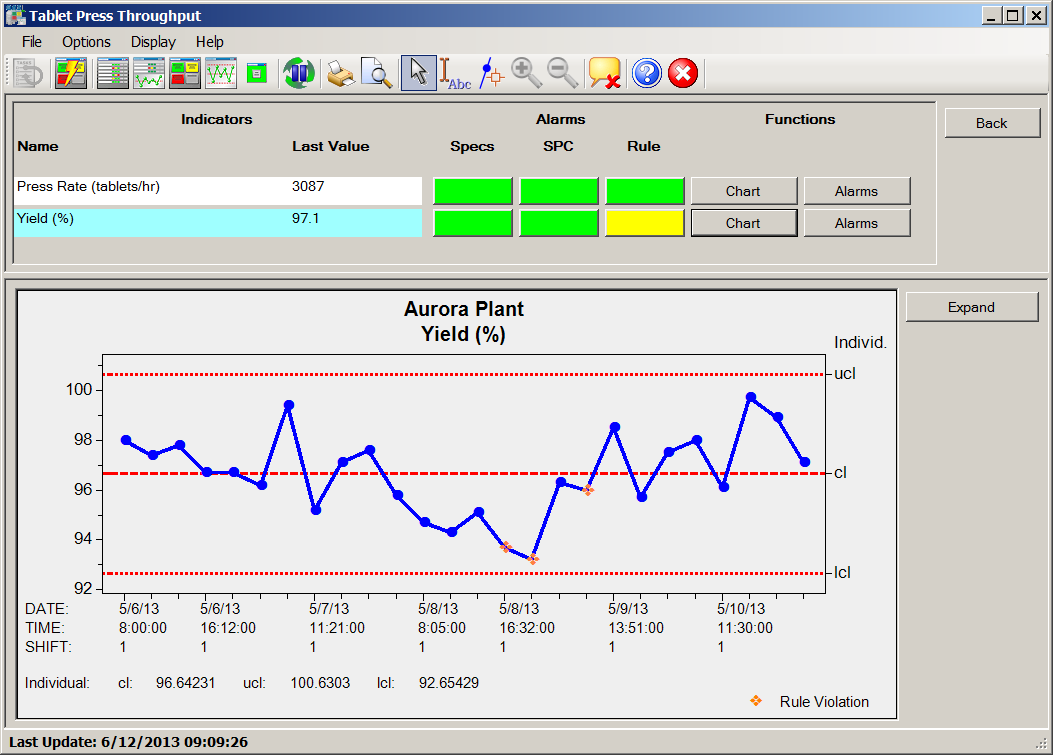Open alarms view via the lightning-bolt icon
The image size is (1053, 755).
click(71, 72)
